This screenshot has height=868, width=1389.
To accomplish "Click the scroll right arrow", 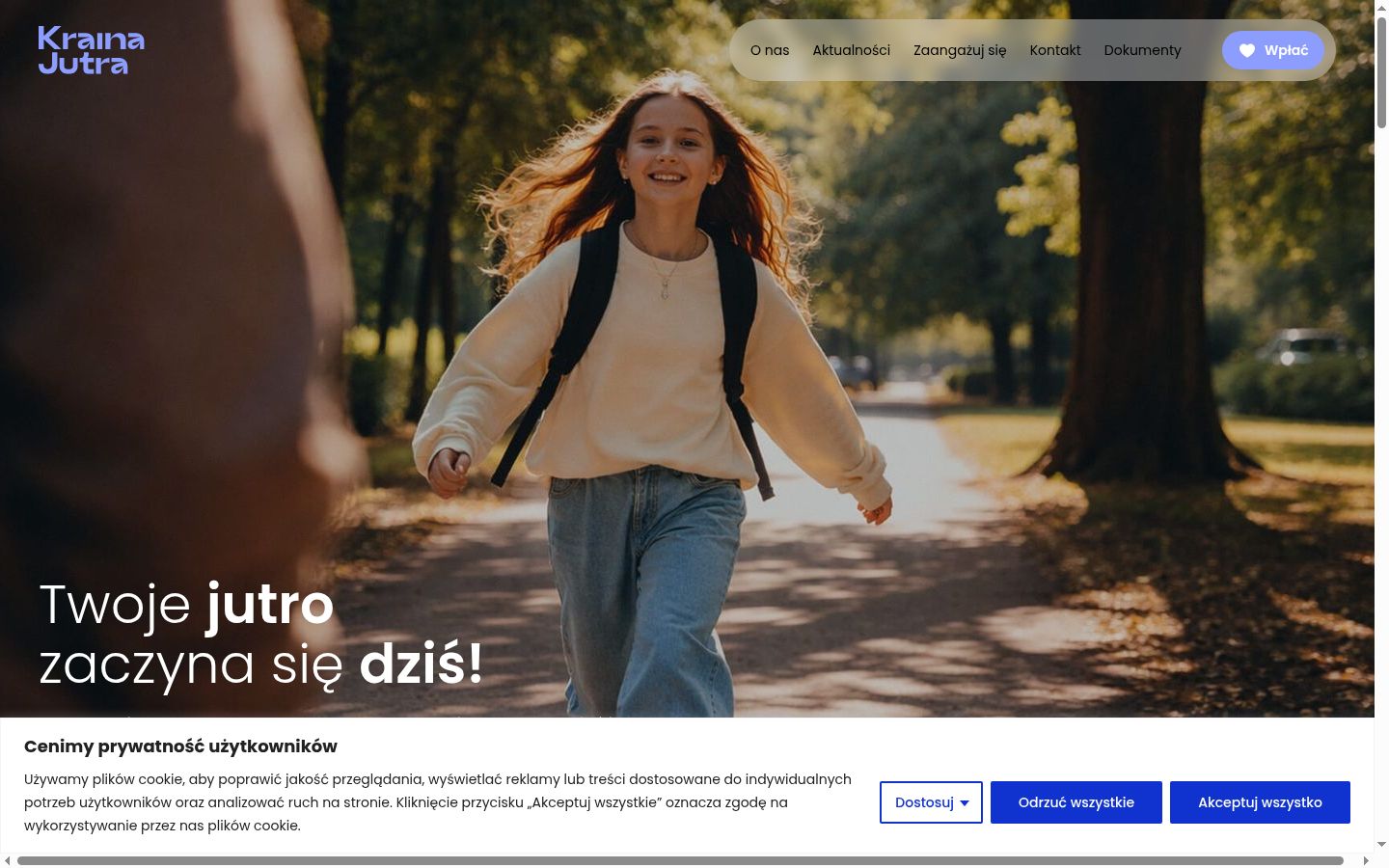I will 1366,860.
